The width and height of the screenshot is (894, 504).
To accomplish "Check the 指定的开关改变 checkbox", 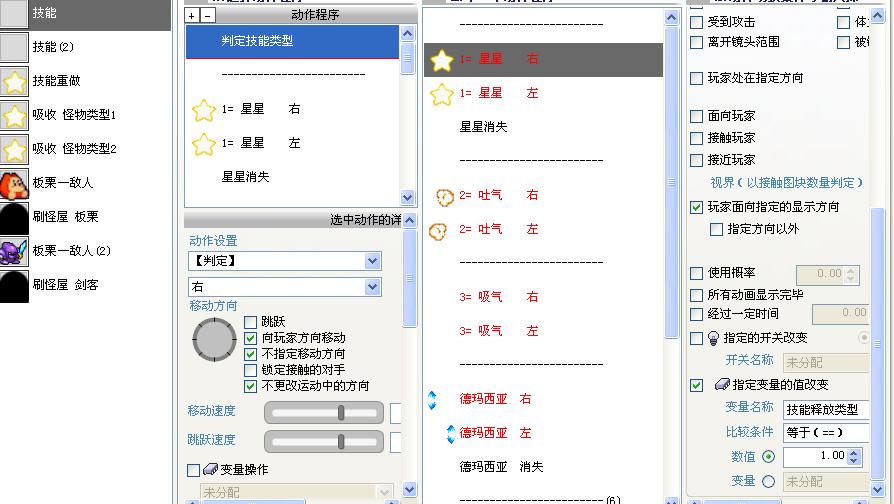I will click(696, 338).
